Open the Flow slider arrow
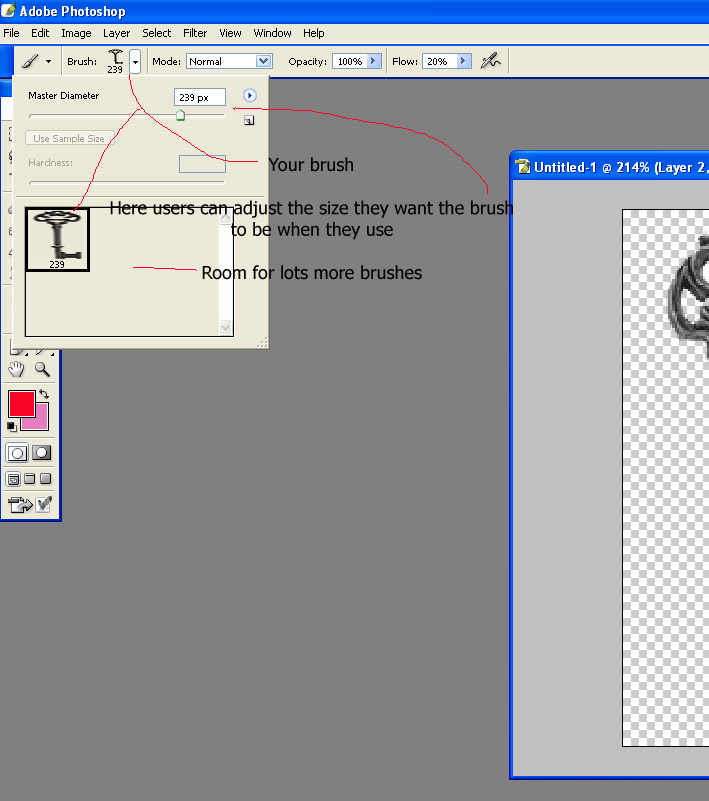This screenshot has height=801, width=709. [x=463, y=61]
